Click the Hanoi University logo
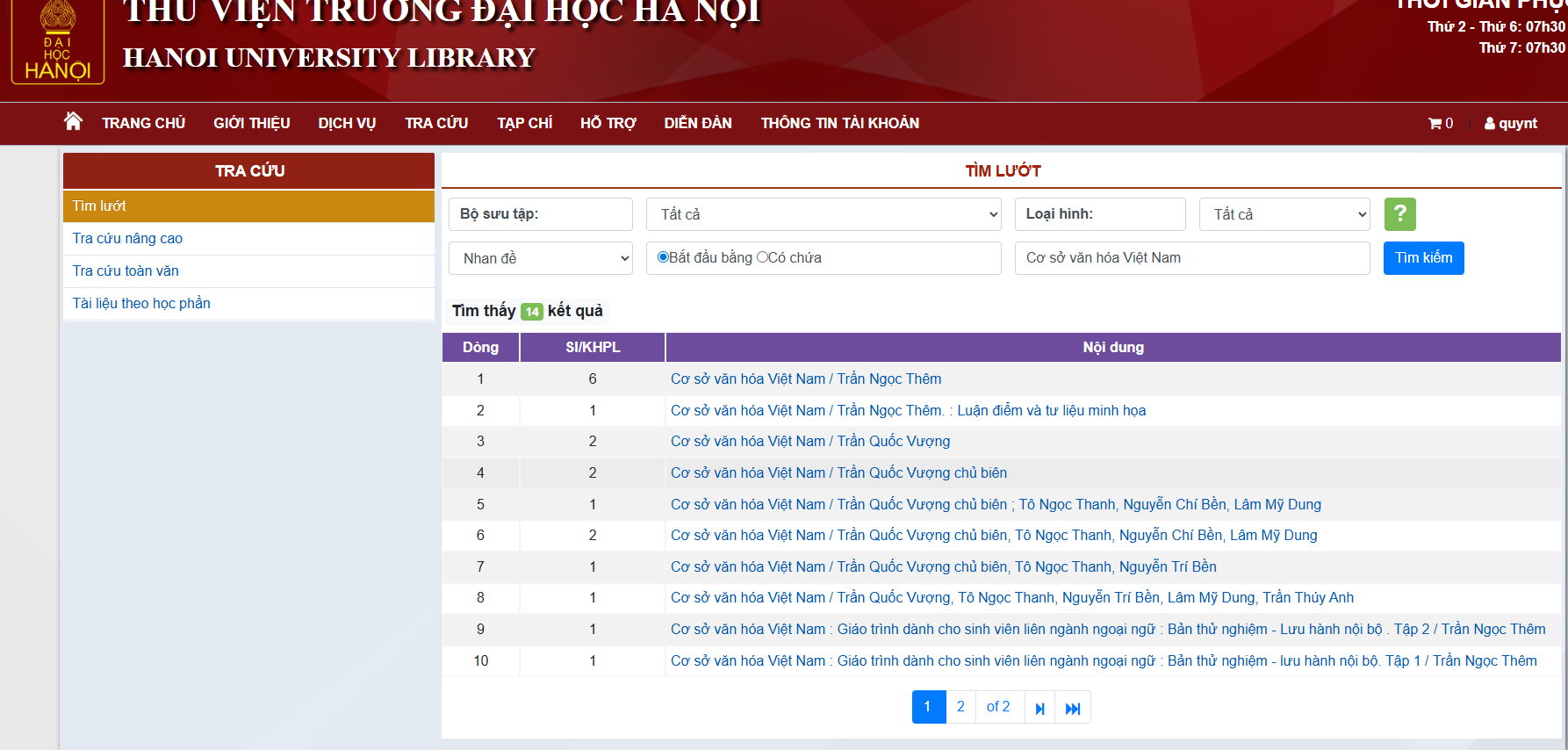This screenshot has width=1568, height=750. click(x=58, y=44)
